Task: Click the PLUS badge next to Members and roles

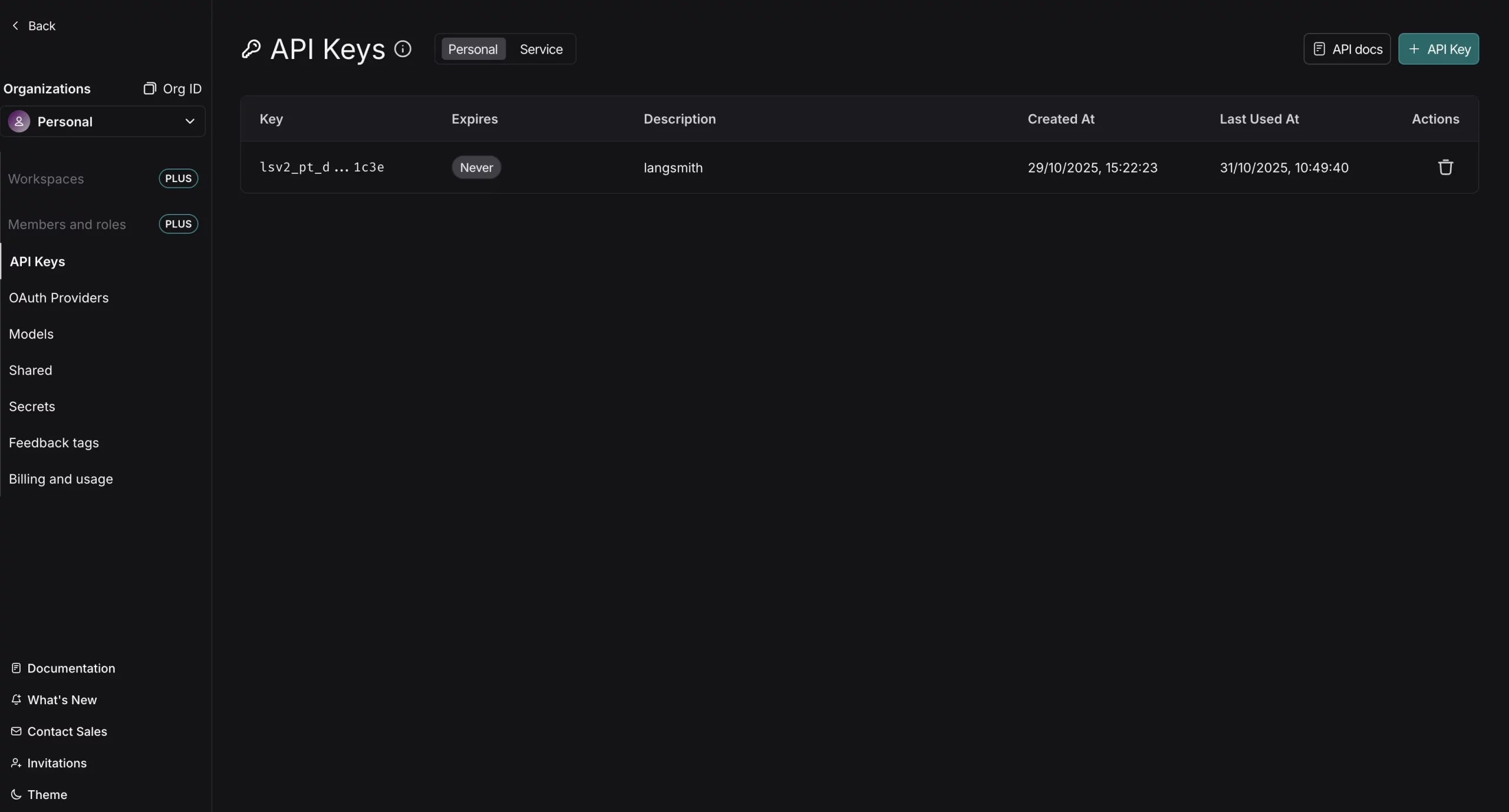Action: 178,224
